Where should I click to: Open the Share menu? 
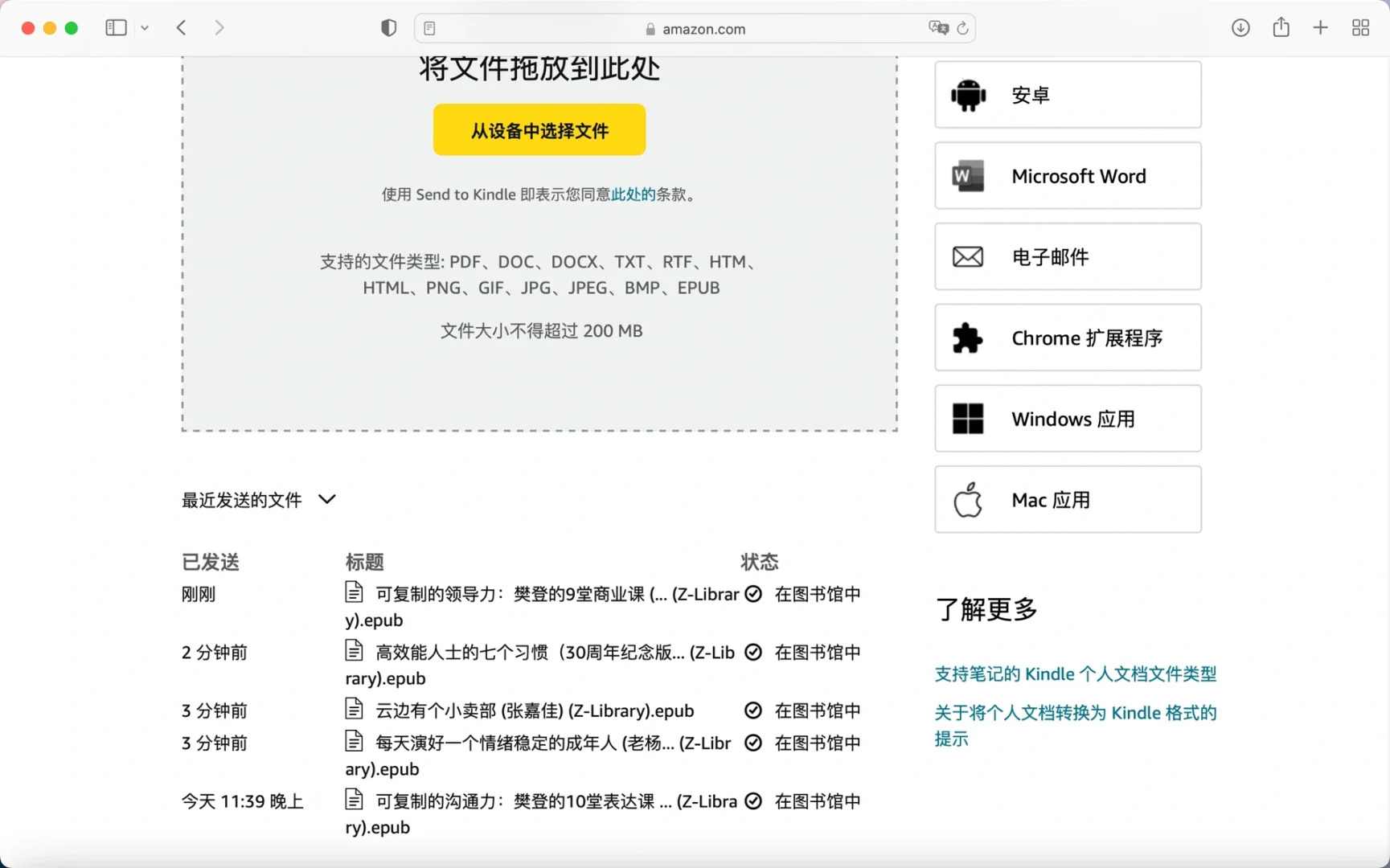(1281, 27)
